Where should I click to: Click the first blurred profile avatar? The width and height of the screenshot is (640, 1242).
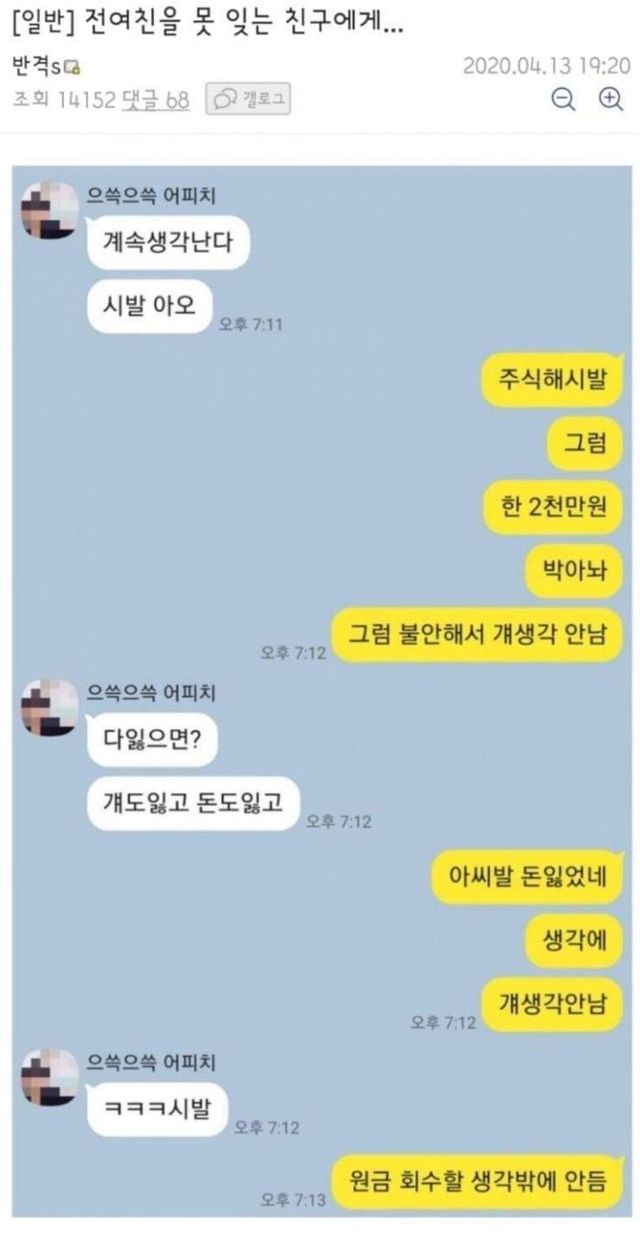coord(48,212)
